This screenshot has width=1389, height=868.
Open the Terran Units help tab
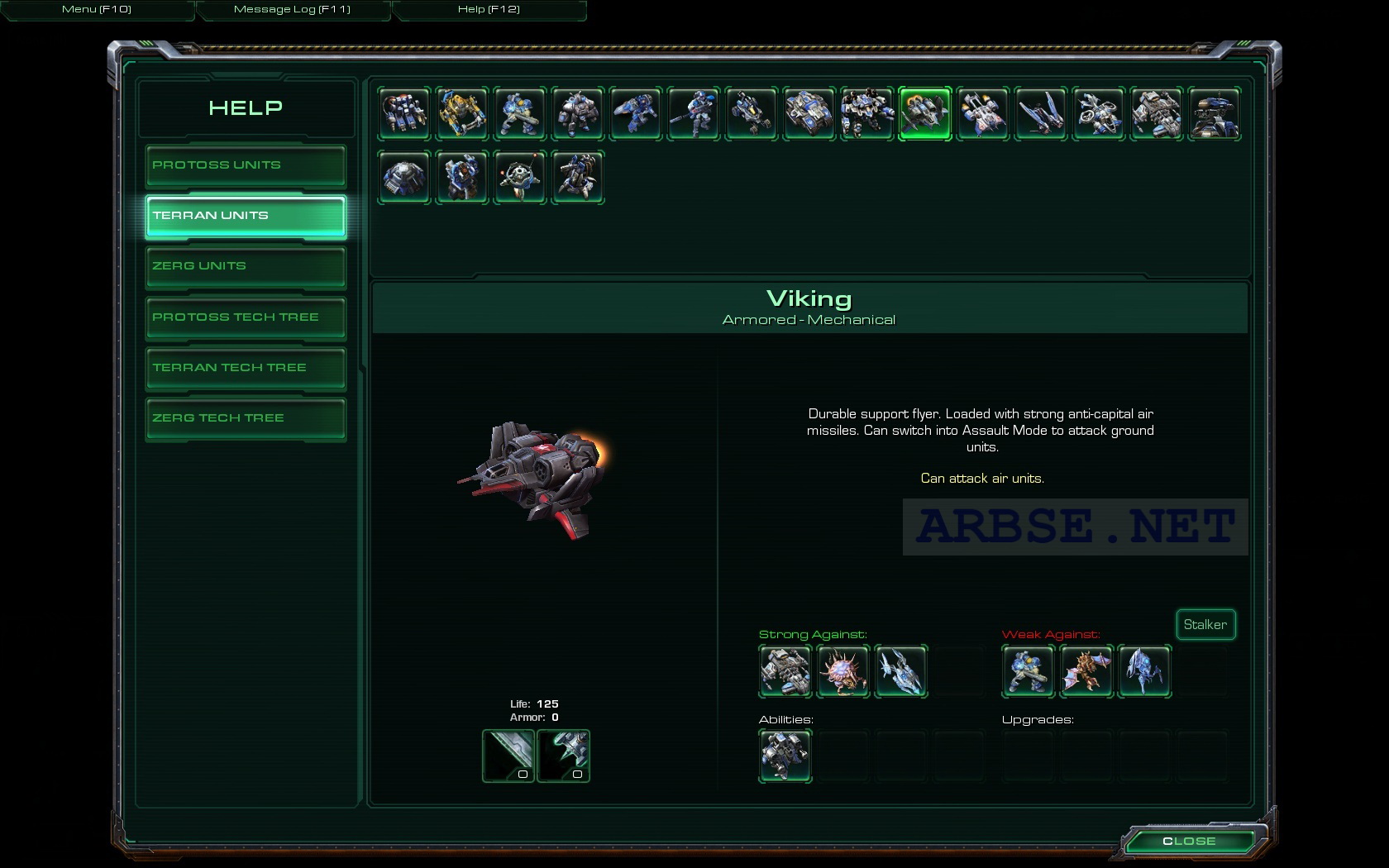(246, 216)
